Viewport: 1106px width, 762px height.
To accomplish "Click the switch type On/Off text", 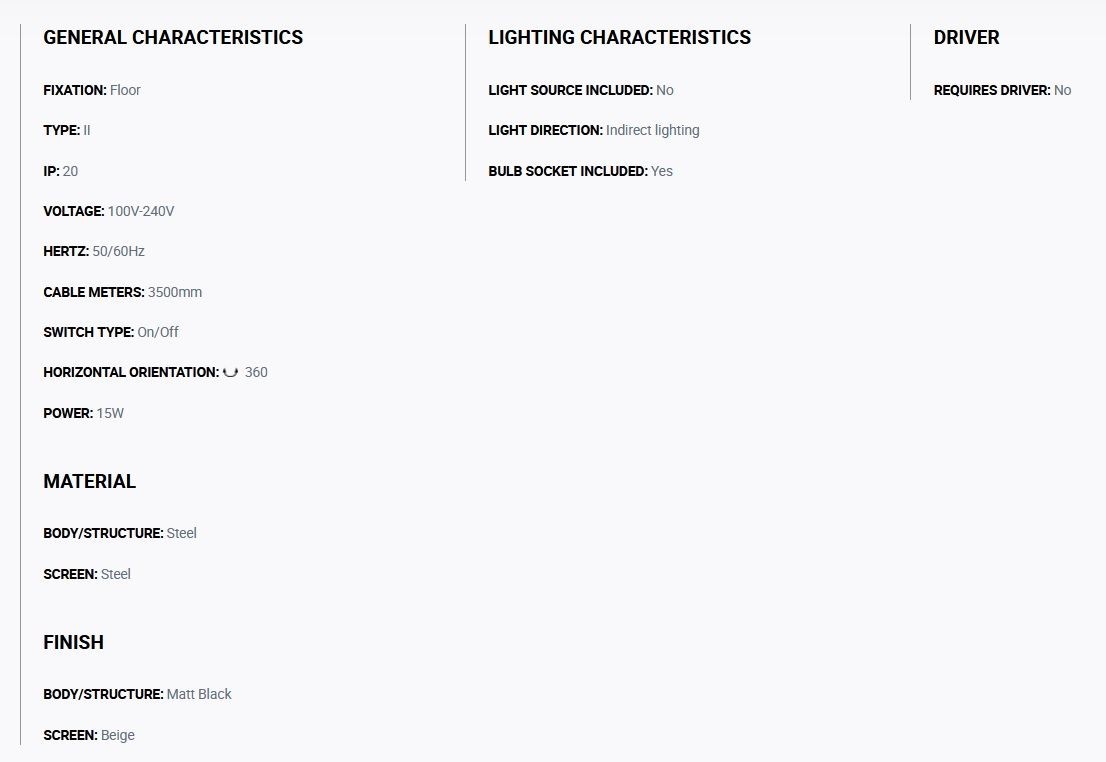I will [x=158, y=332].
